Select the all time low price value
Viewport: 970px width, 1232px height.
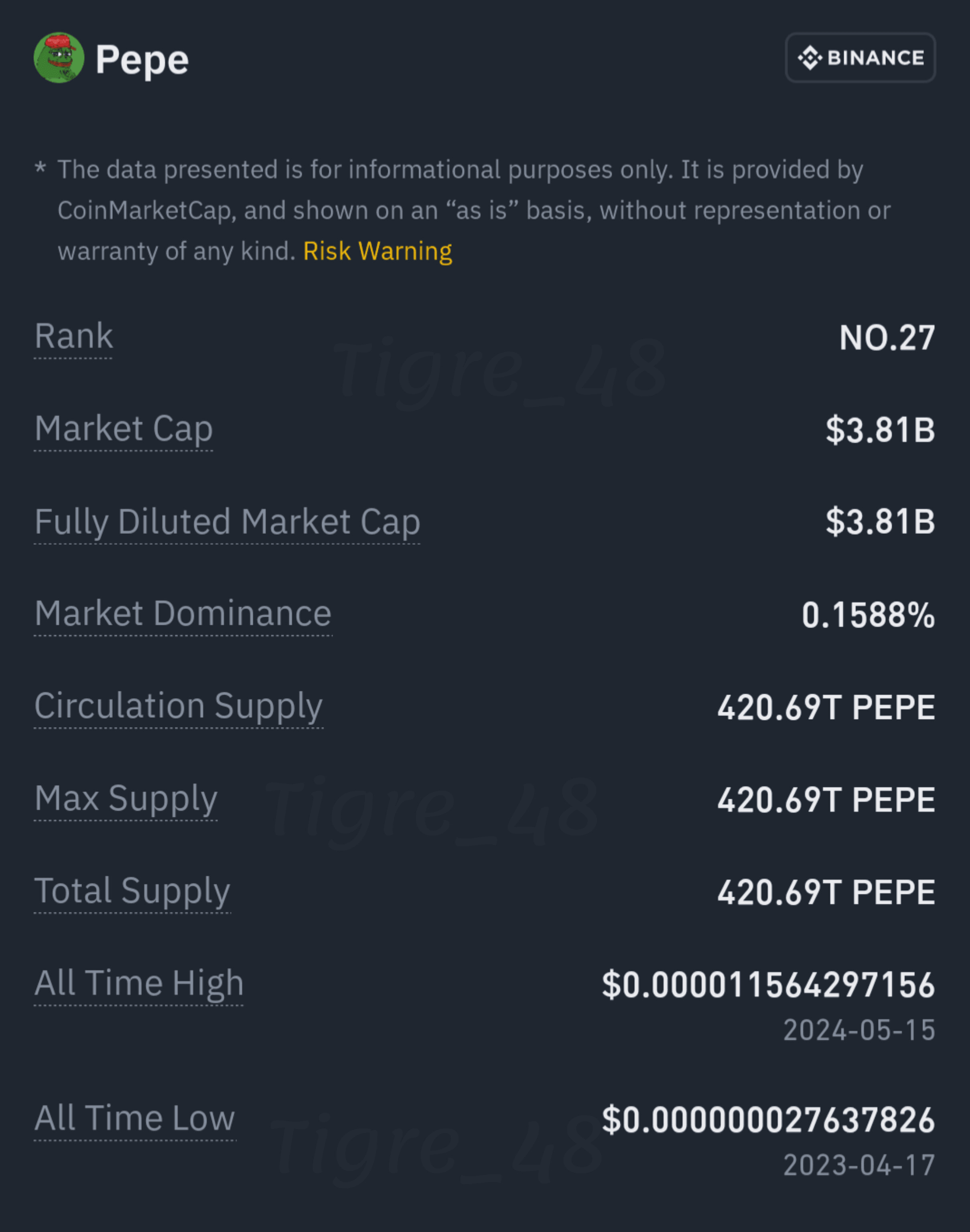[x=768, y=1120]
